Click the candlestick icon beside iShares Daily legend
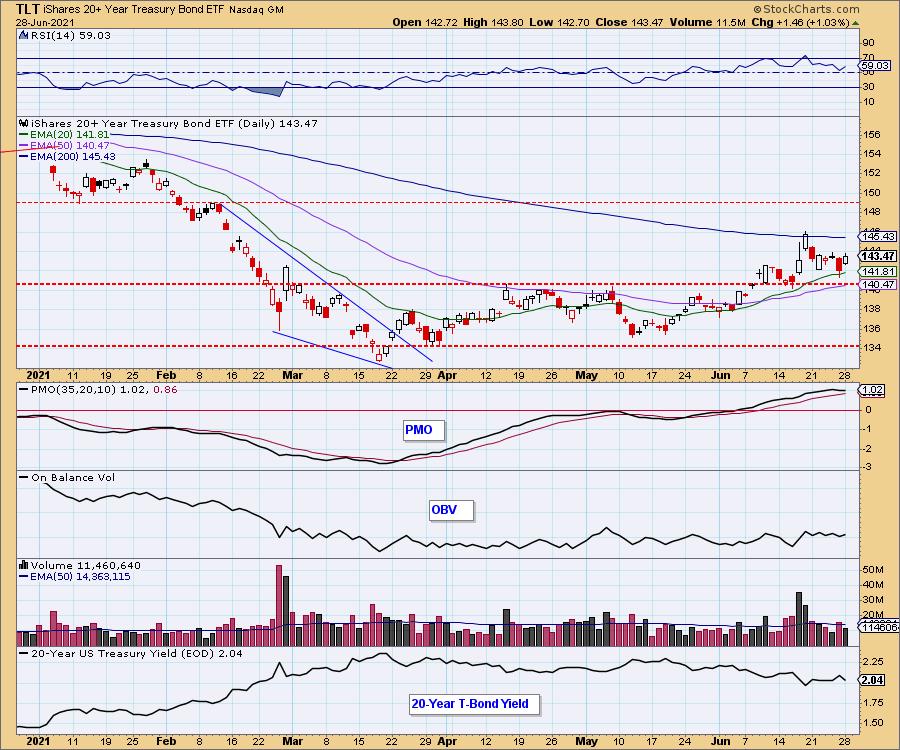This screenshot has height=750, width=900. (24, 123)
